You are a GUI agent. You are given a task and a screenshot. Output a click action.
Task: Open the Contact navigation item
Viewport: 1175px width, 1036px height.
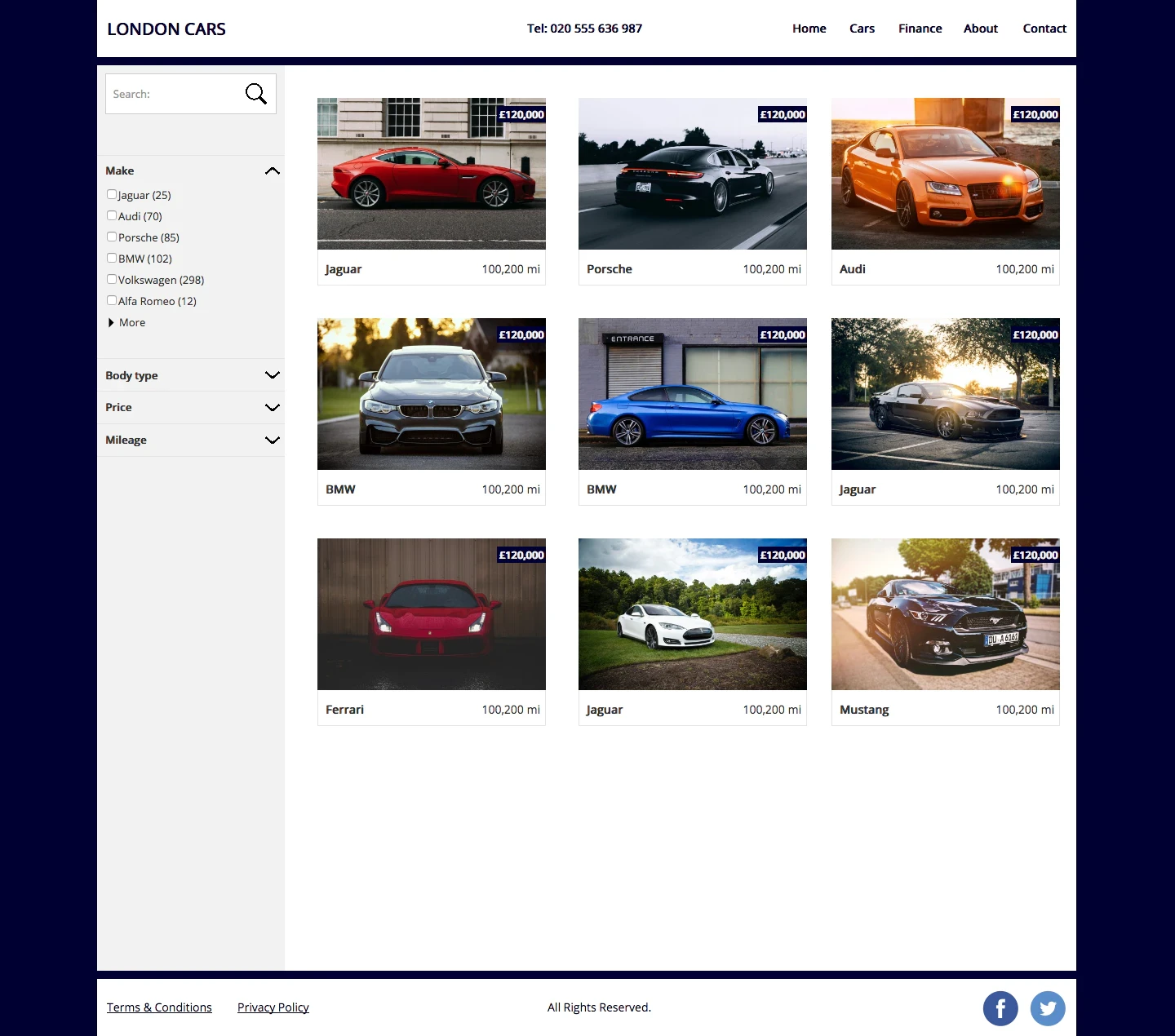[1044, 29]
